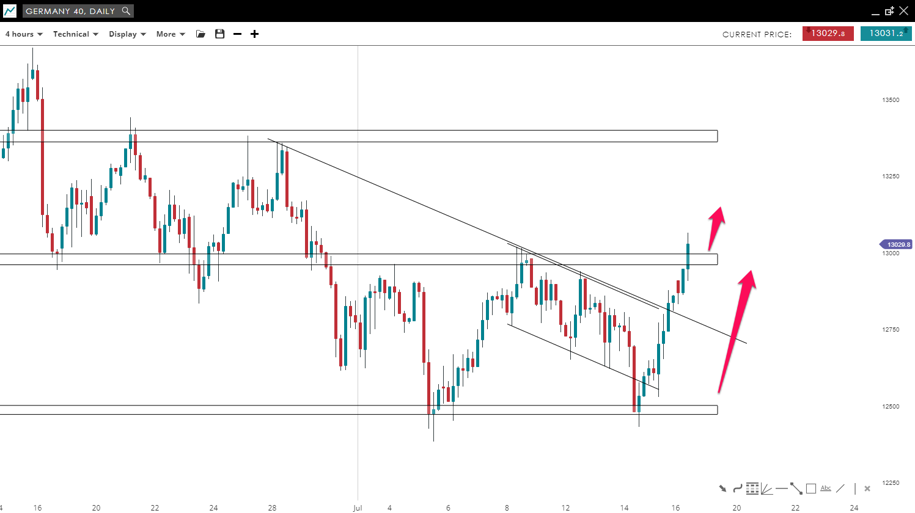Select the freehand curve drawing tool
This screenshot has height=513, width=915.
[x=737, y=489]
